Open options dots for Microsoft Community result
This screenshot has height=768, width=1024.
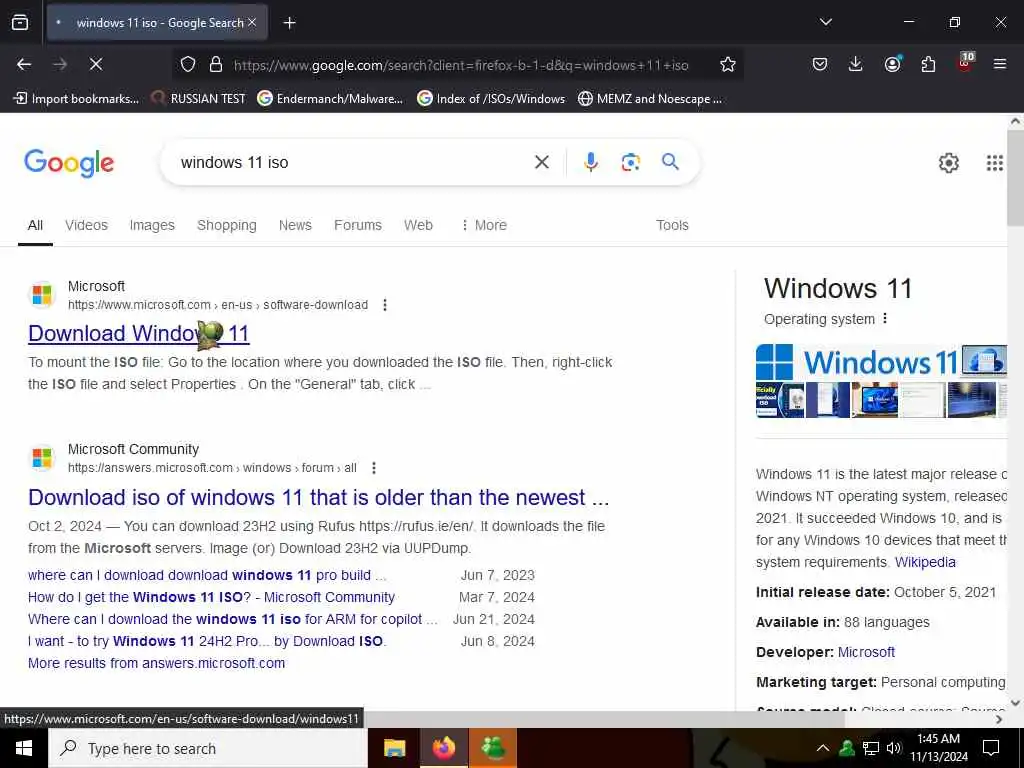pyautogui.click(x=374, y=468)
